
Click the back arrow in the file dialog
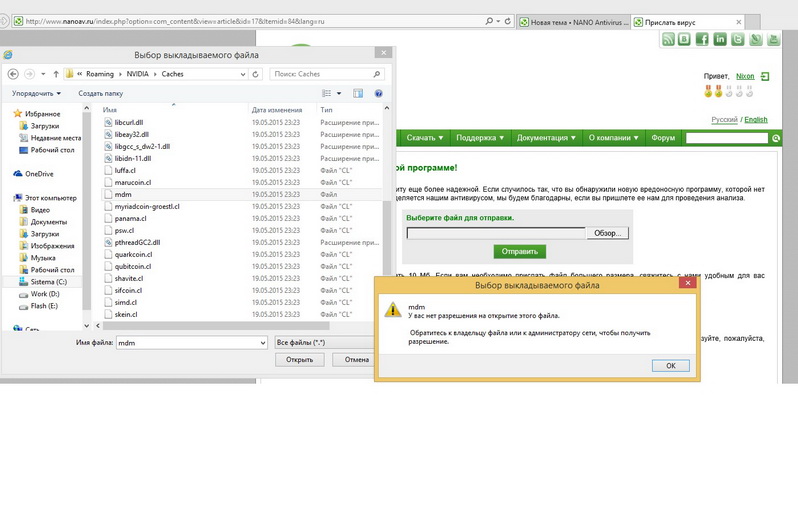[x=13, y=74]
